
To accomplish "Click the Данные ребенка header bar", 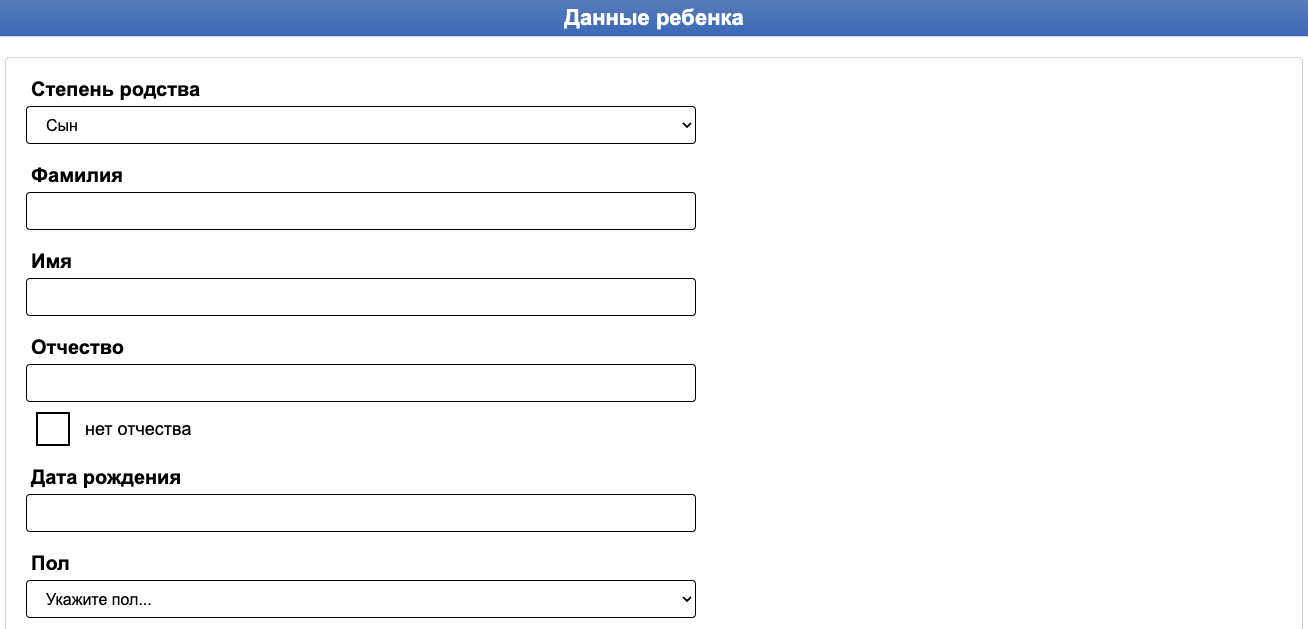I will coord(653,18).
